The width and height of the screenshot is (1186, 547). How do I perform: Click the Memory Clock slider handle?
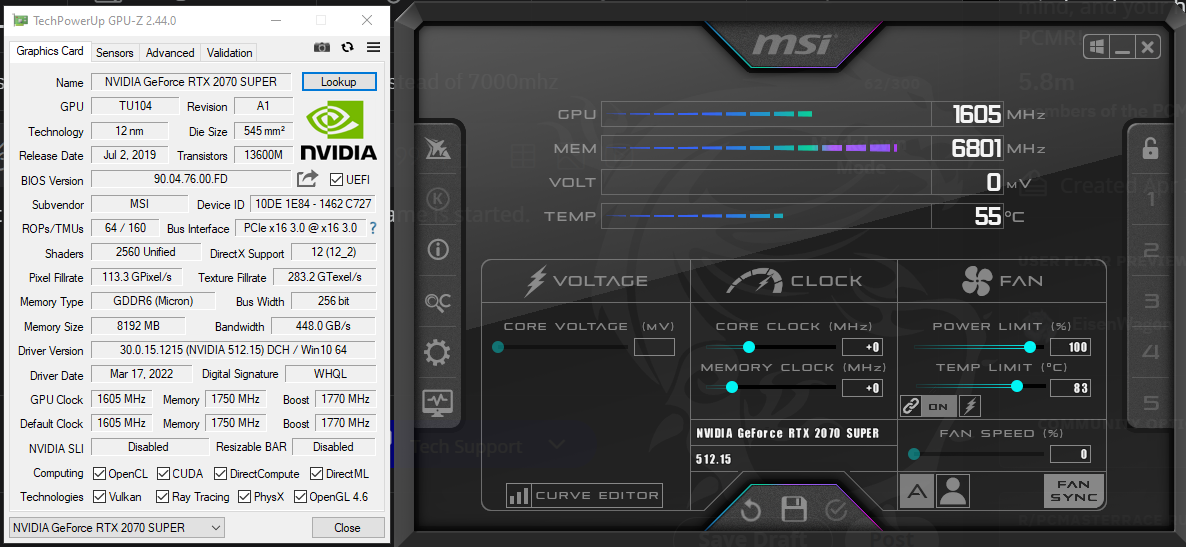point(731,387)
